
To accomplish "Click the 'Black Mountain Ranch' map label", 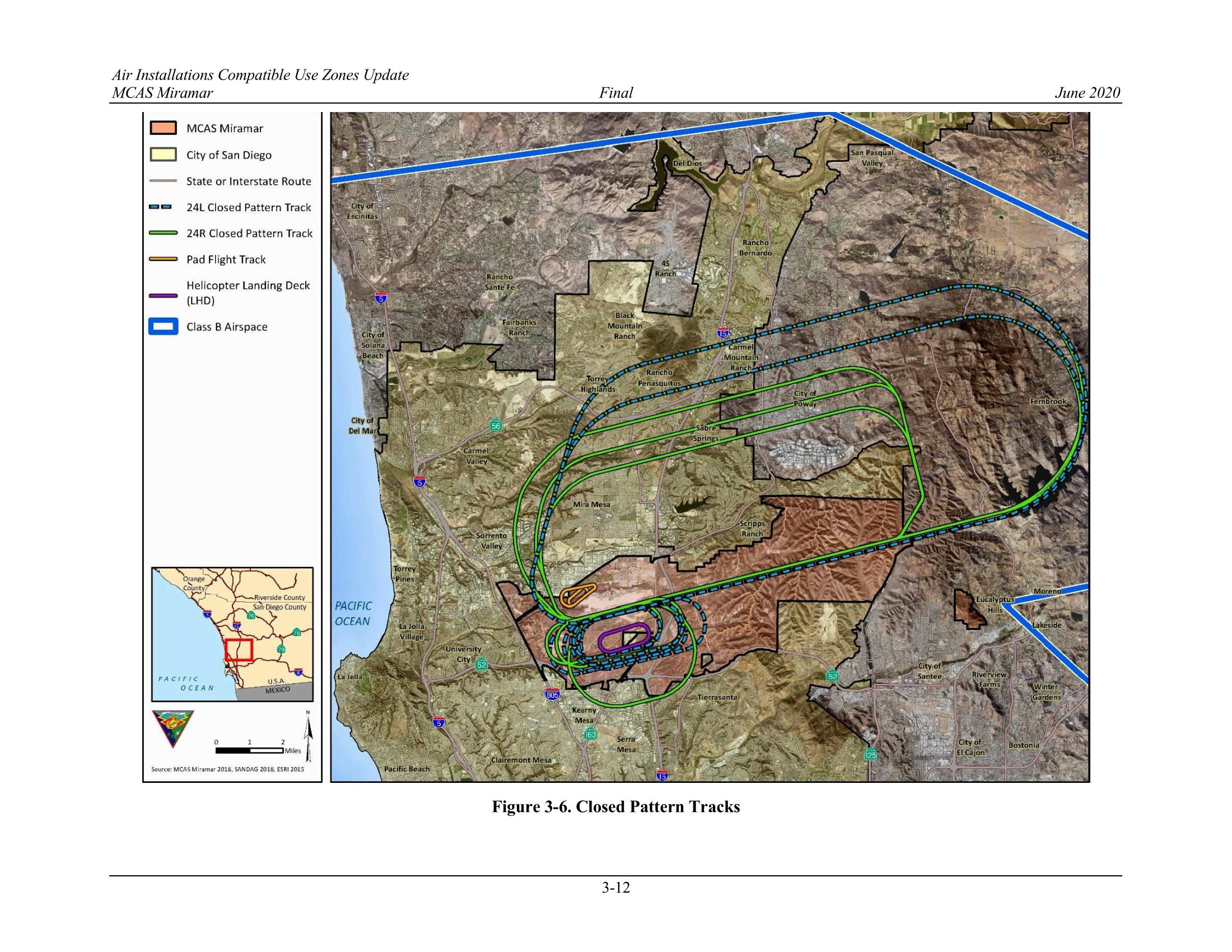I will tap(624, 326).
